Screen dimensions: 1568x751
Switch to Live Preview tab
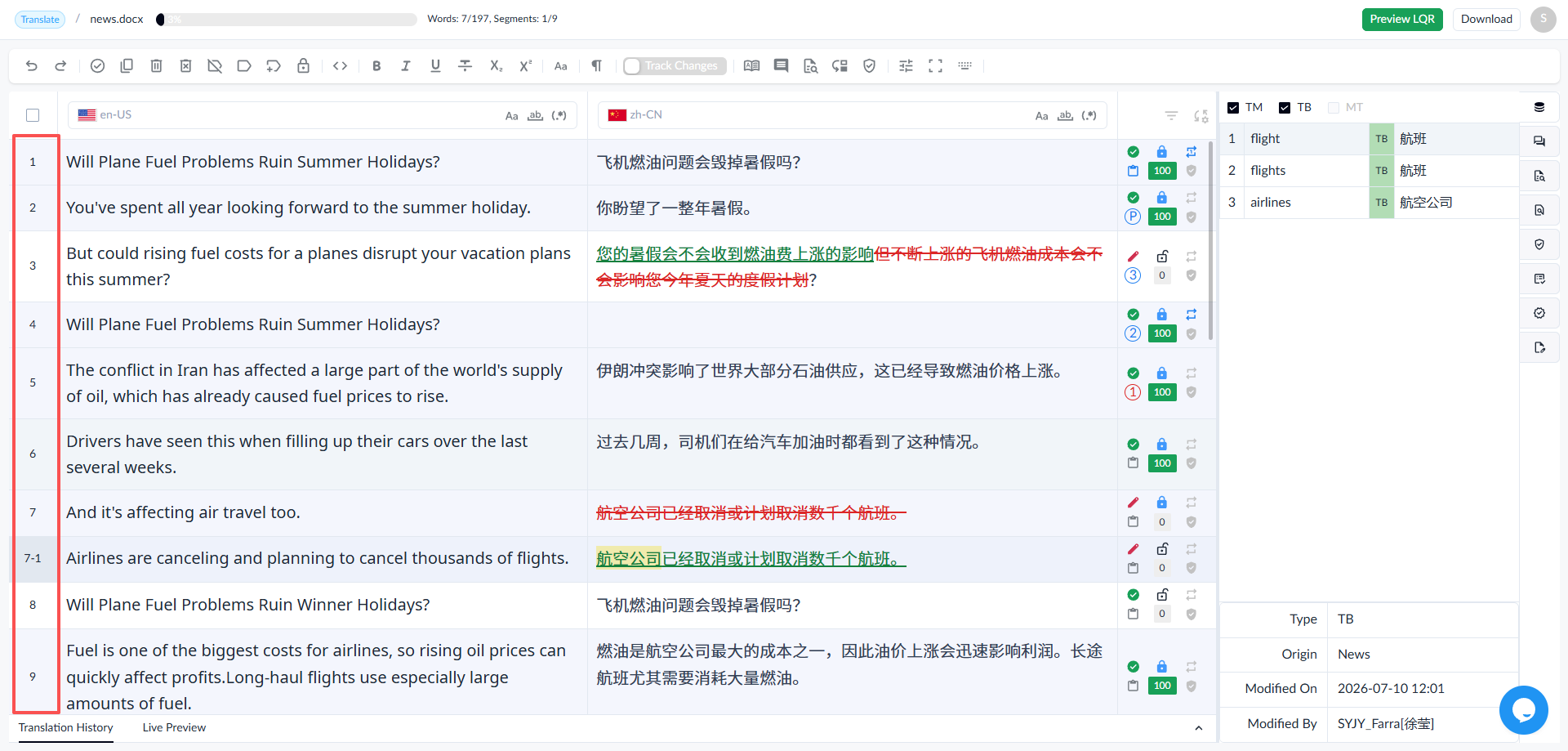click(174, 727)
